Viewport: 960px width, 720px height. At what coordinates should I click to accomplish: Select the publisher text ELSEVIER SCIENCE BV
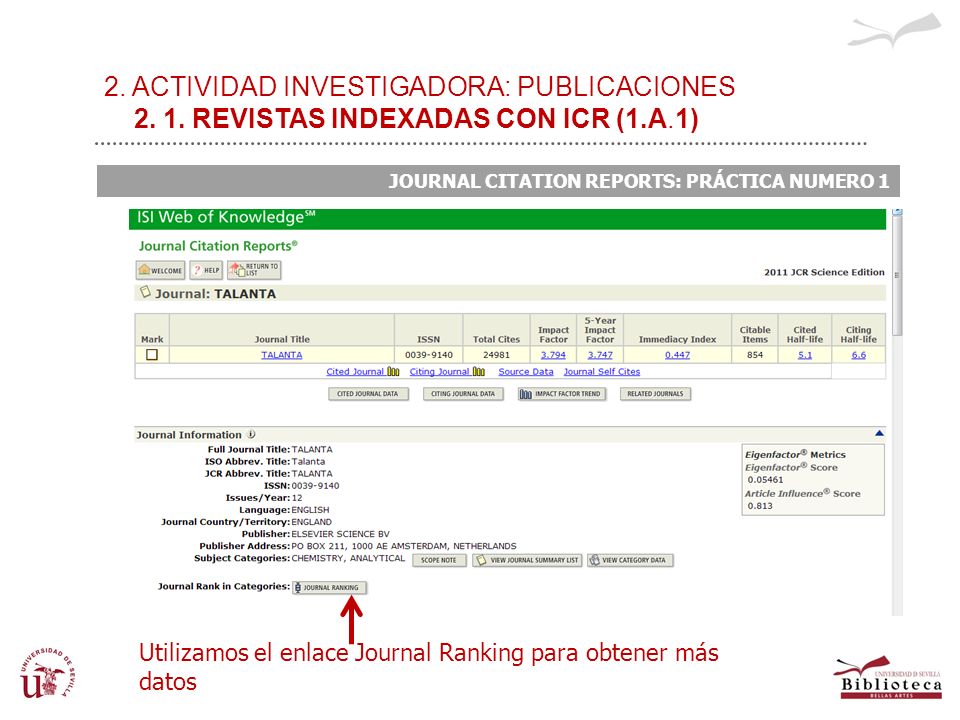click(x=340, y=534)
